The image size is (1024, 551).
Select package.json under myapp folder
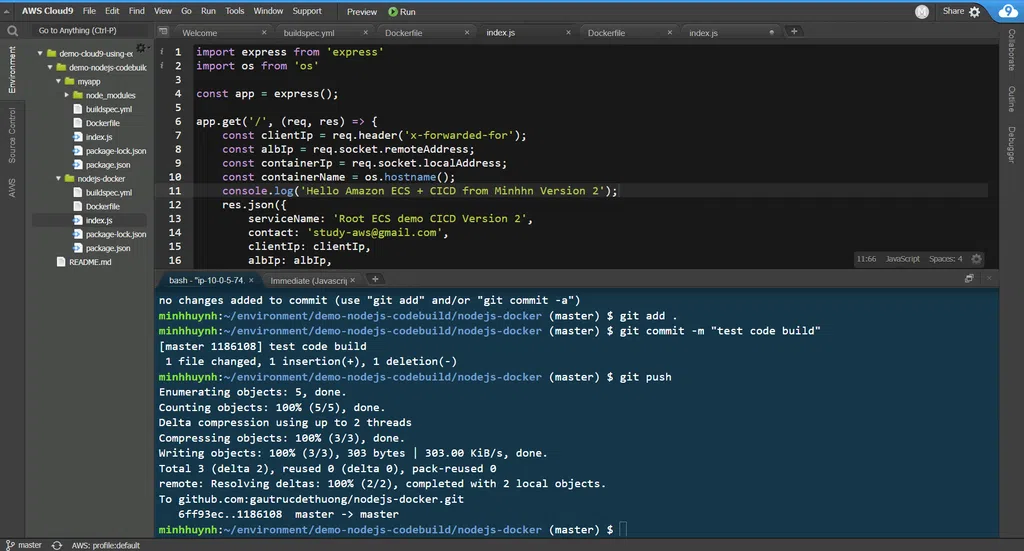coord(108,165)
